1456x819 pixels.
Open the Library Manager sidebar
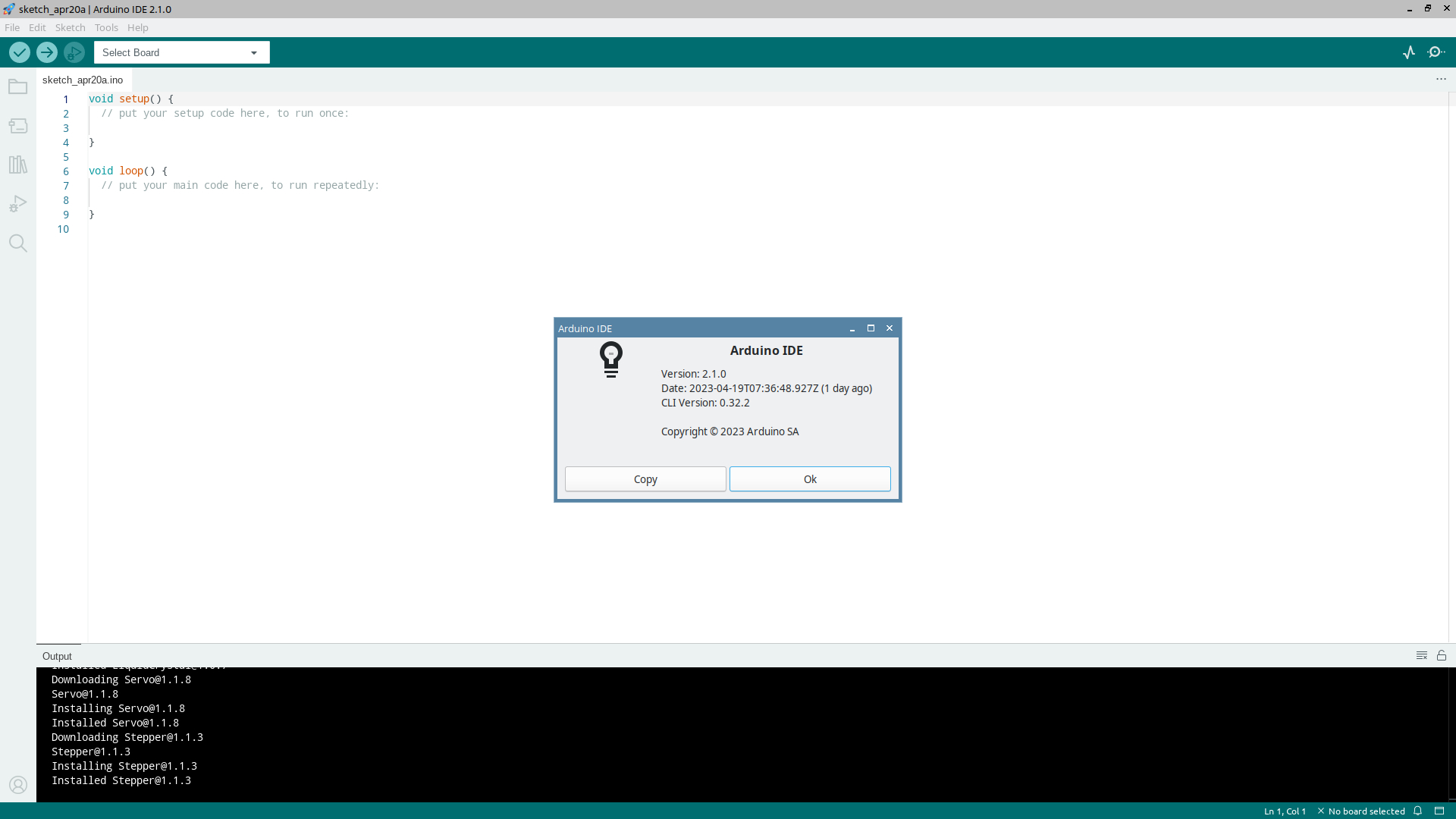[x=18, y=165]
